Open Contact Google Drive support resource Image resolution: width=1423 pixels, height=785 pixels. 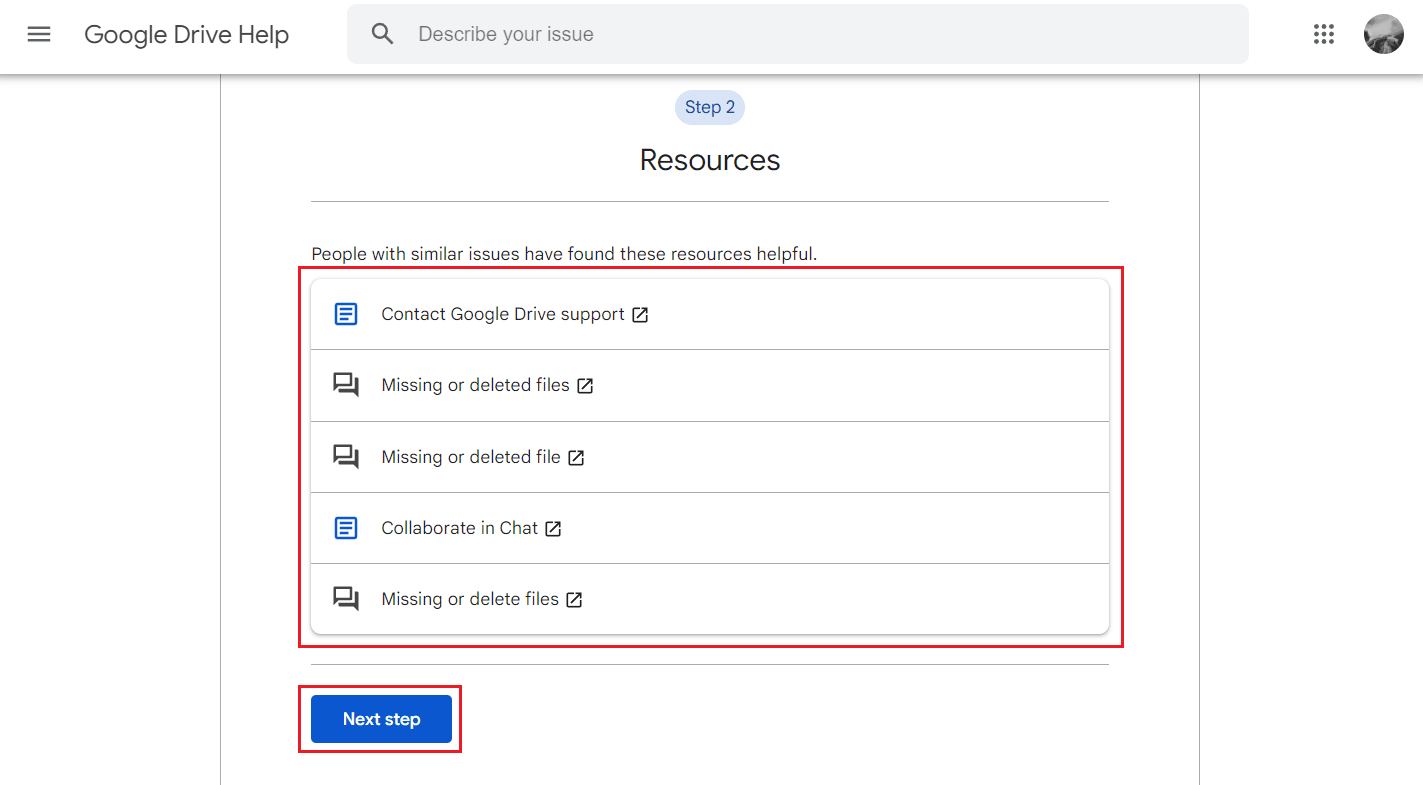pos(502,314)
